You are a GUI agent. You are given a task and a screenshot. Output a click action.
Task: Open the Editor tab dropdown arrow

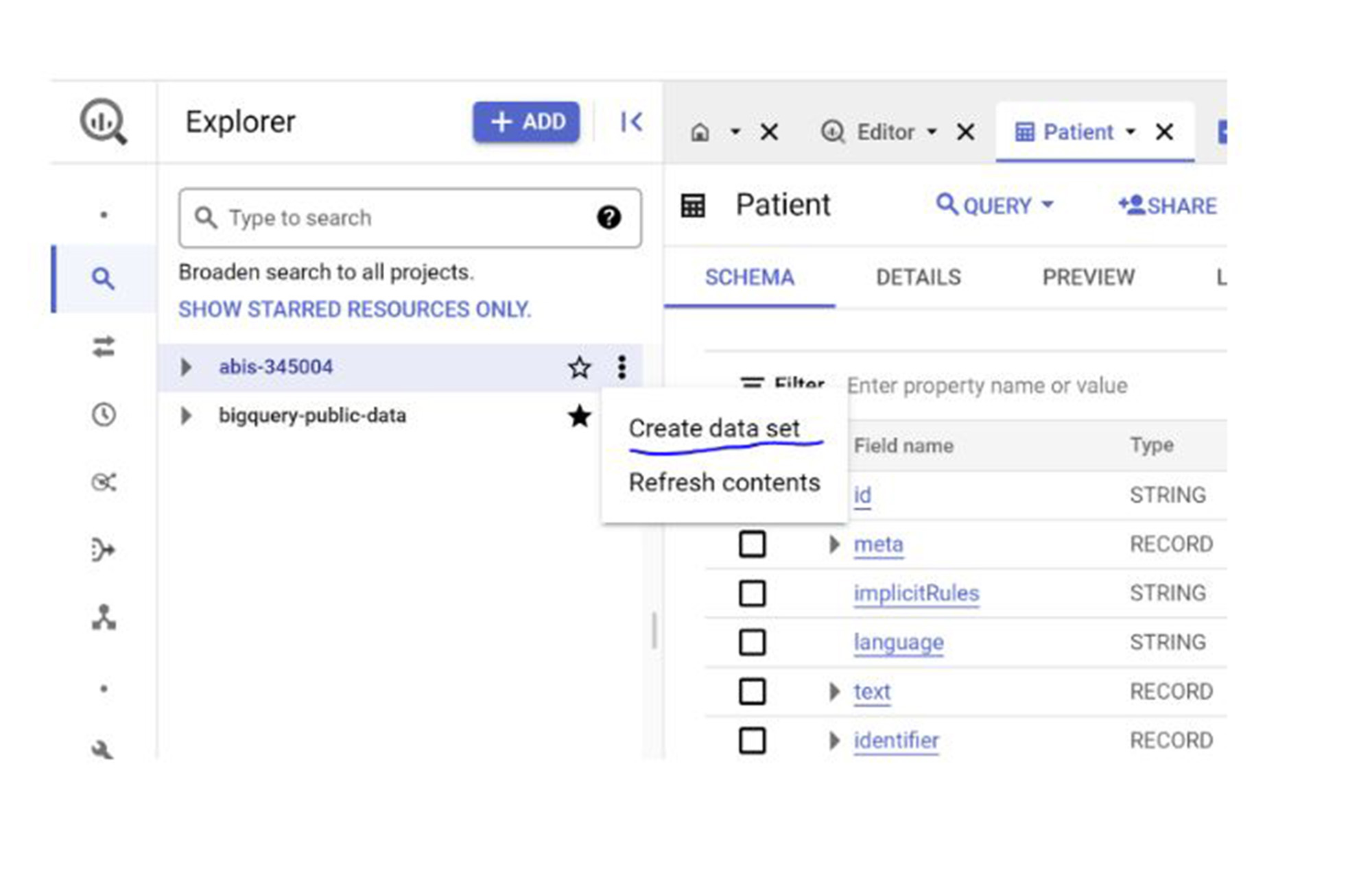tap(932, 132)
